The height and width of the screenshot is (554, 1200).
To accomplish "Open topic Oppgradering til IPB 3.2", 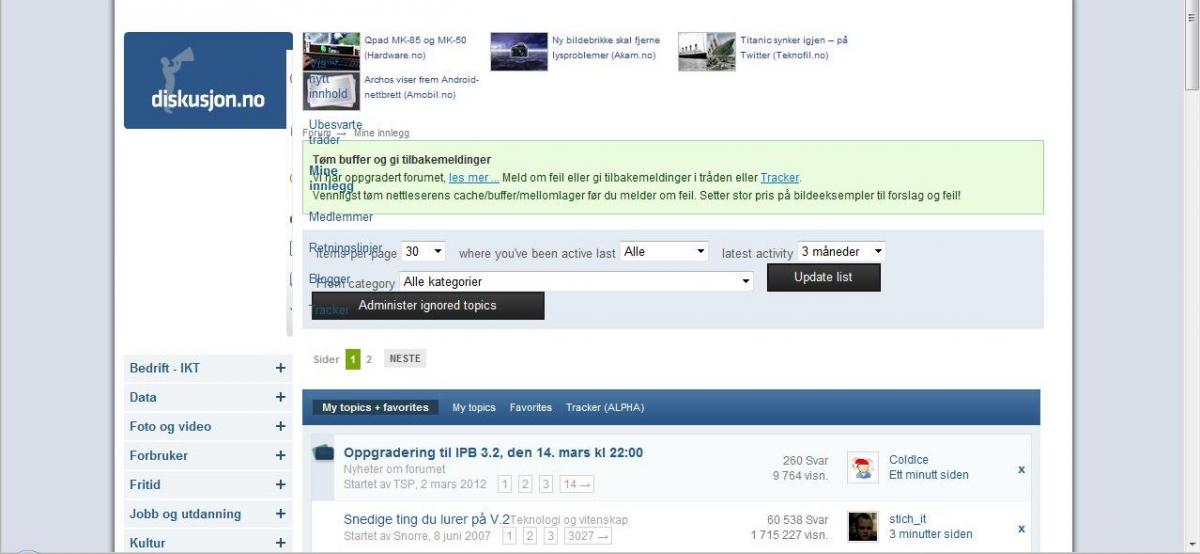I will tap(493, 452).
